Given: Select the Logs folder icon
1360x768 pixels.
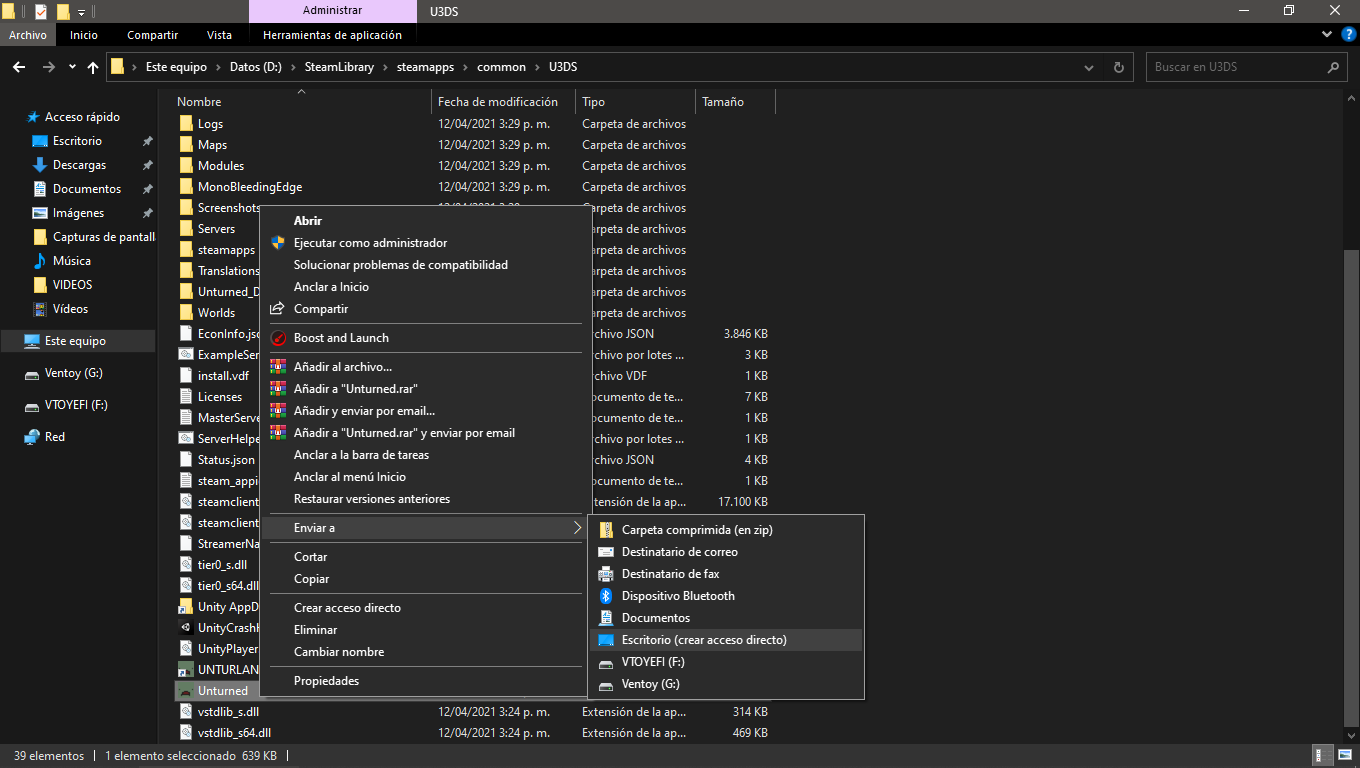Looking at the screenshot, I should pyautogui.click(x=186, y=124).
